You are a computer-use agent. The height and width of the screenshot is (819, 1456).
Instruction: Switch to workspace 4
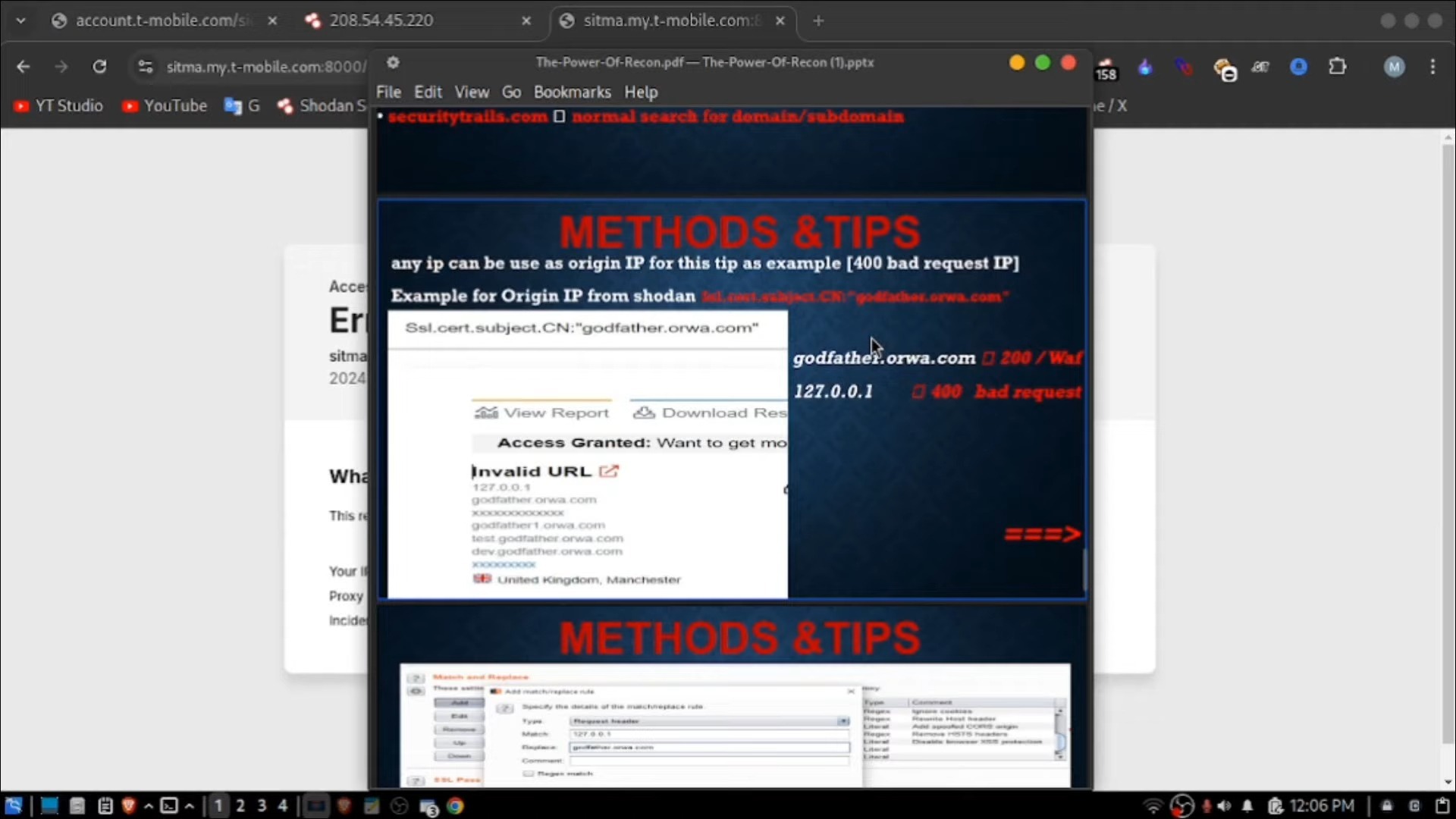point(283,805)
